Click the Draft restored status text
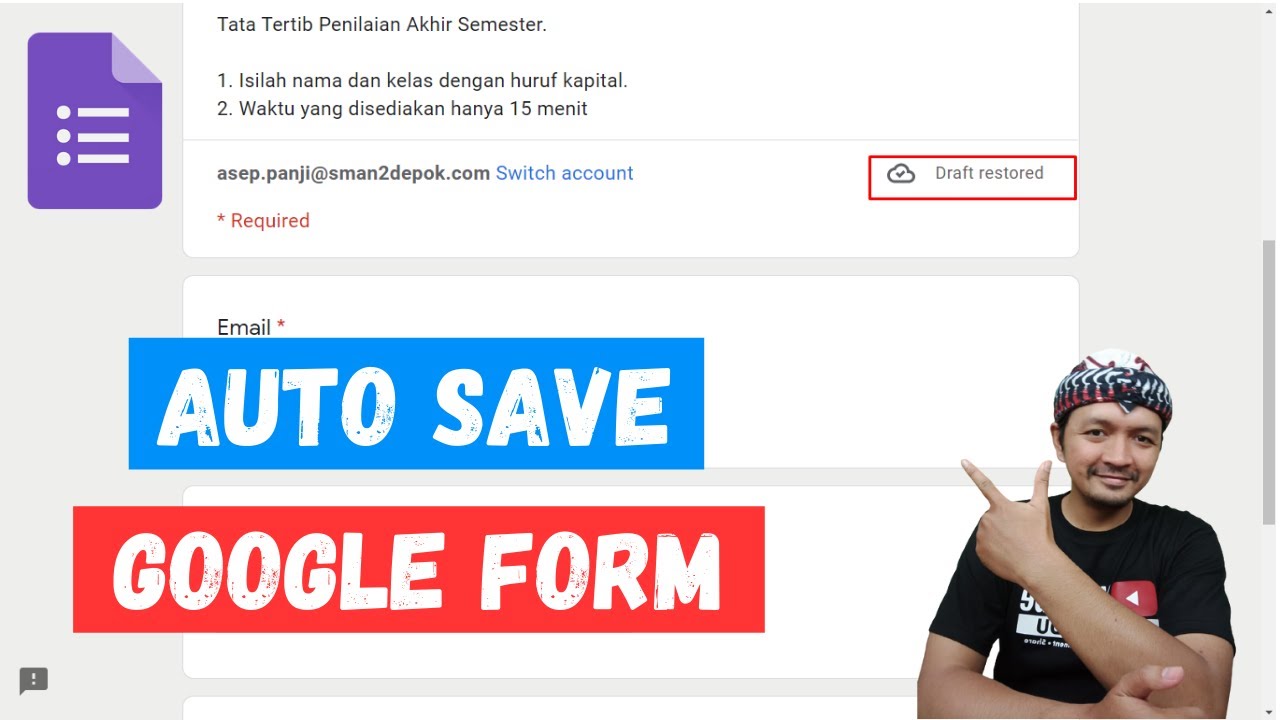 (x=989, y=173)
